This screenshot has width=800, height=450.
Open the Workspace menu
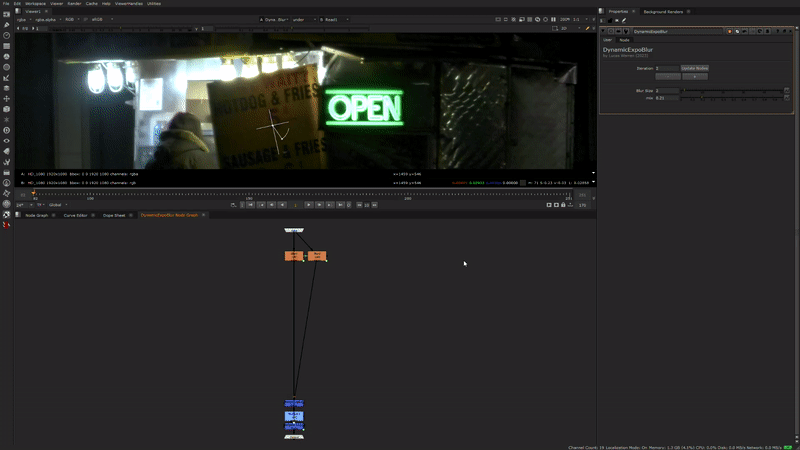35,4
